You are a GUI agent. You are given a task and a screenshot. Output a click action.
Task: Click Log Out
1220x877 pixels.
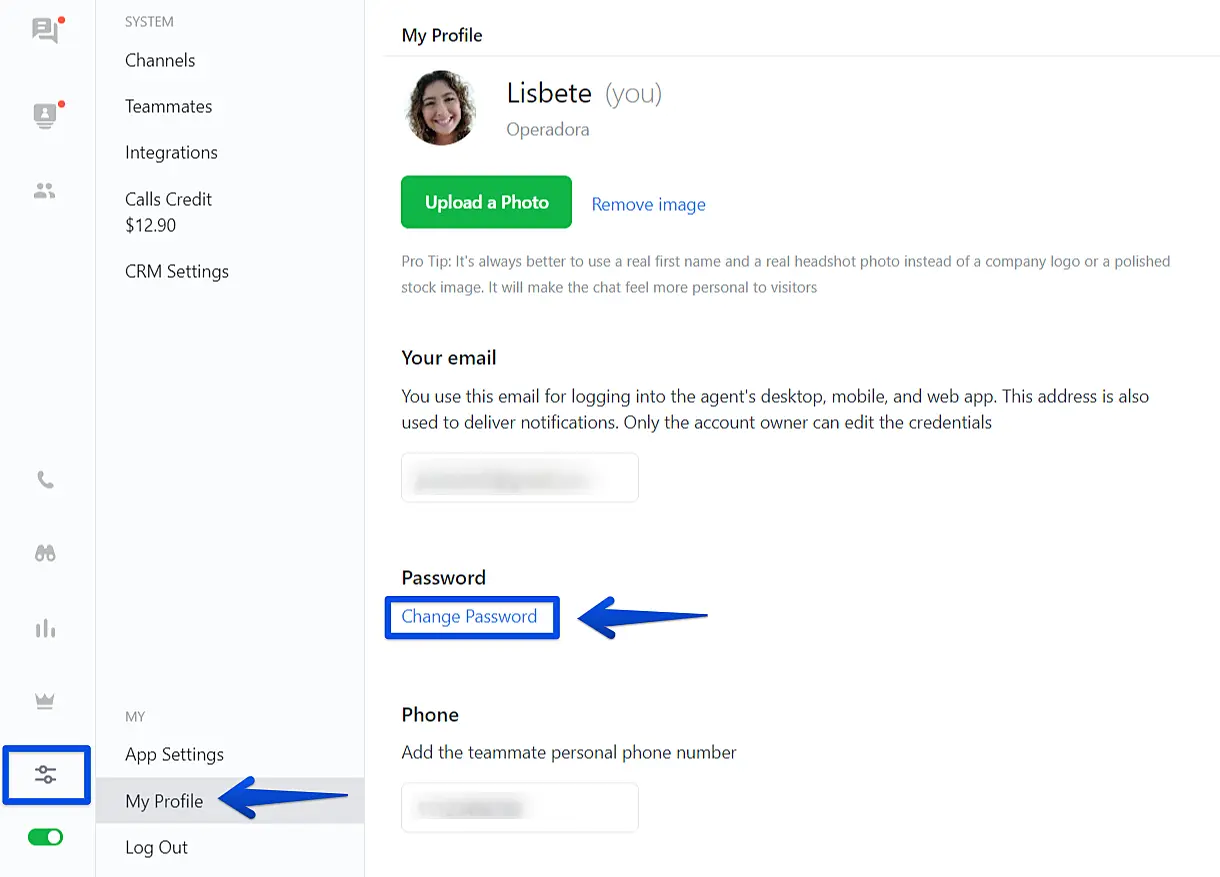[156, 847]
